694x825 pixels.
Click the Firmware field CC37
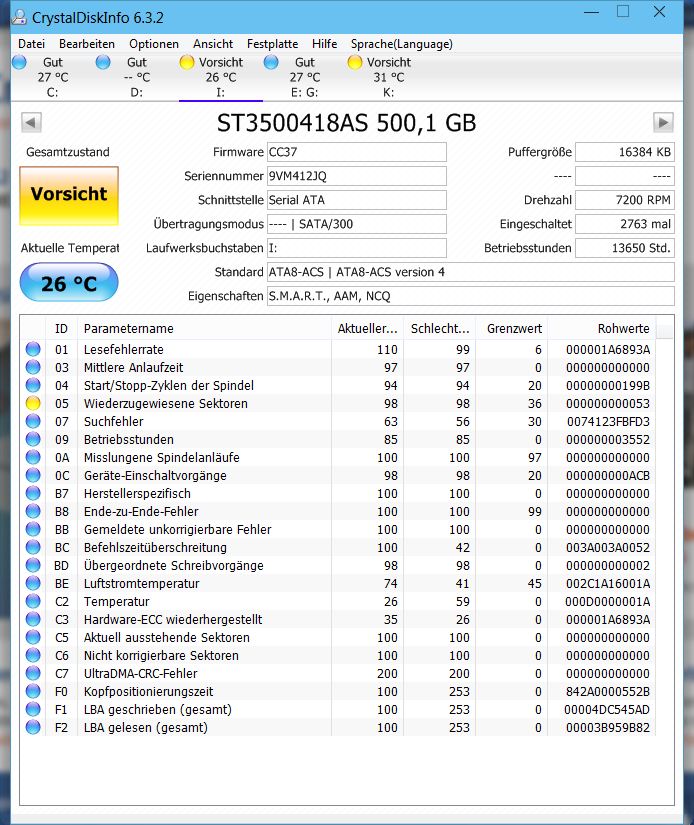pyautogui.click(x=357, y=152)
